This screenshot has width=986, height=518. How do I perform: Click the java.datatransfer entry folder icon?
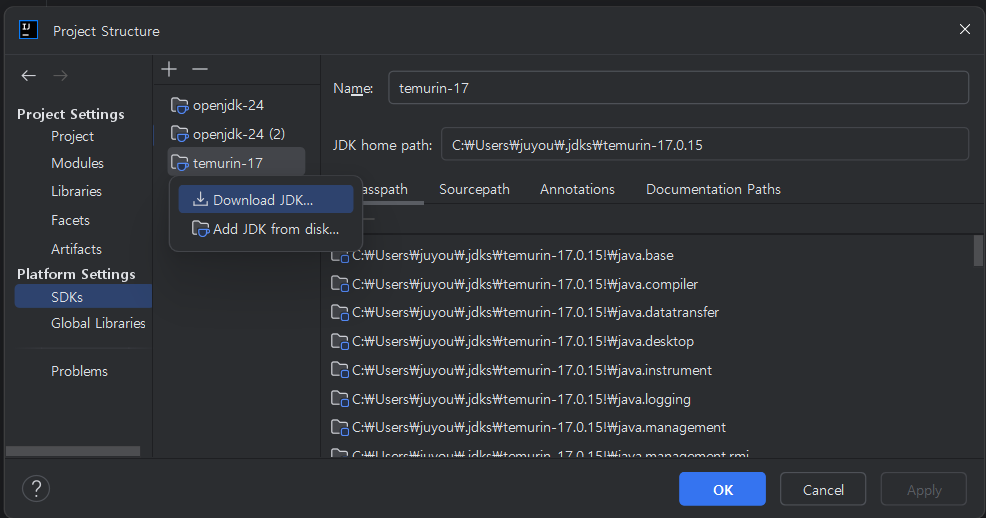click(340, 312)
